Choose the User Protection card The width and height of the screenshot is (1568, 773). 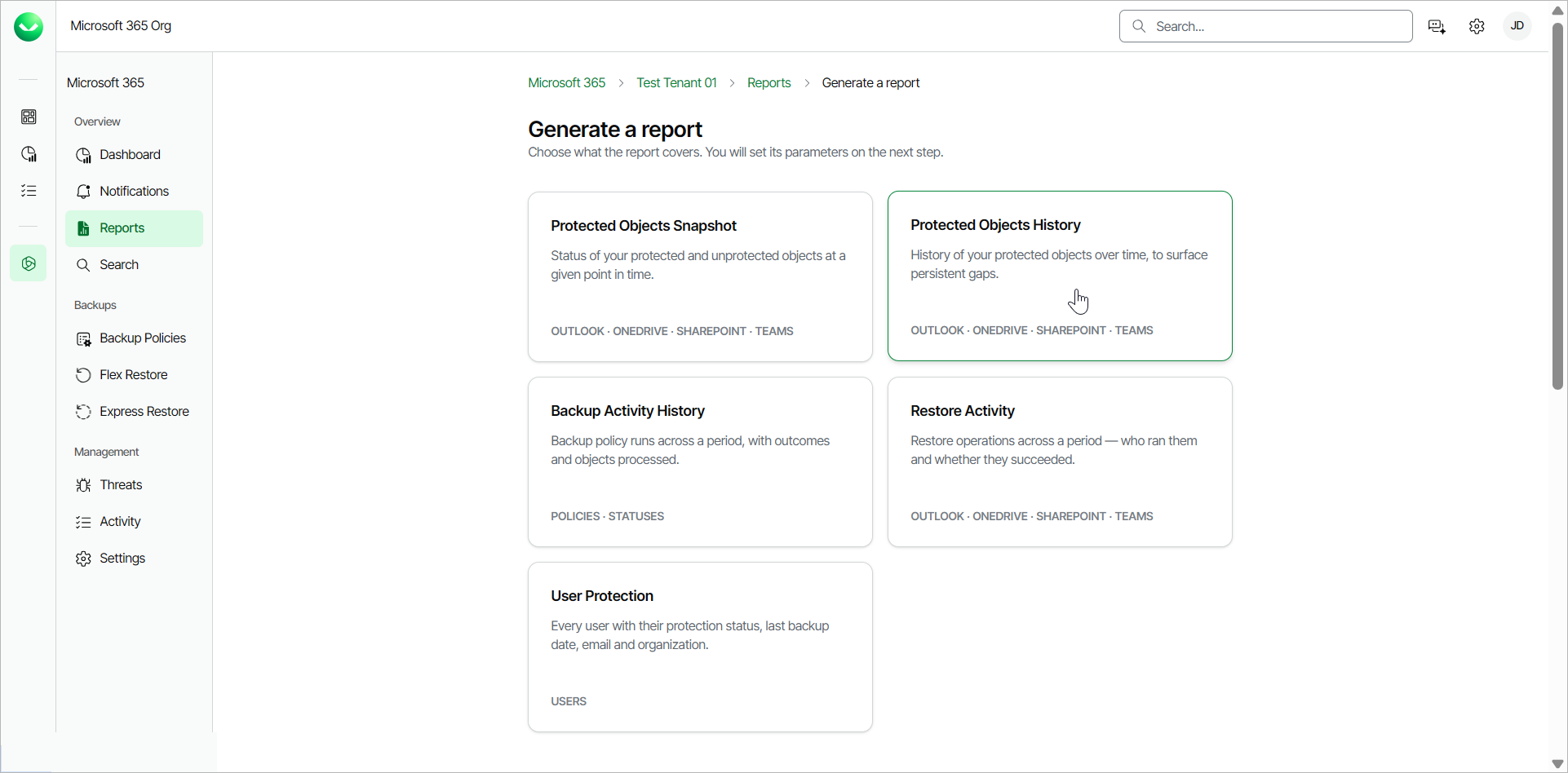pyautogui.click(x=700, y=647)
